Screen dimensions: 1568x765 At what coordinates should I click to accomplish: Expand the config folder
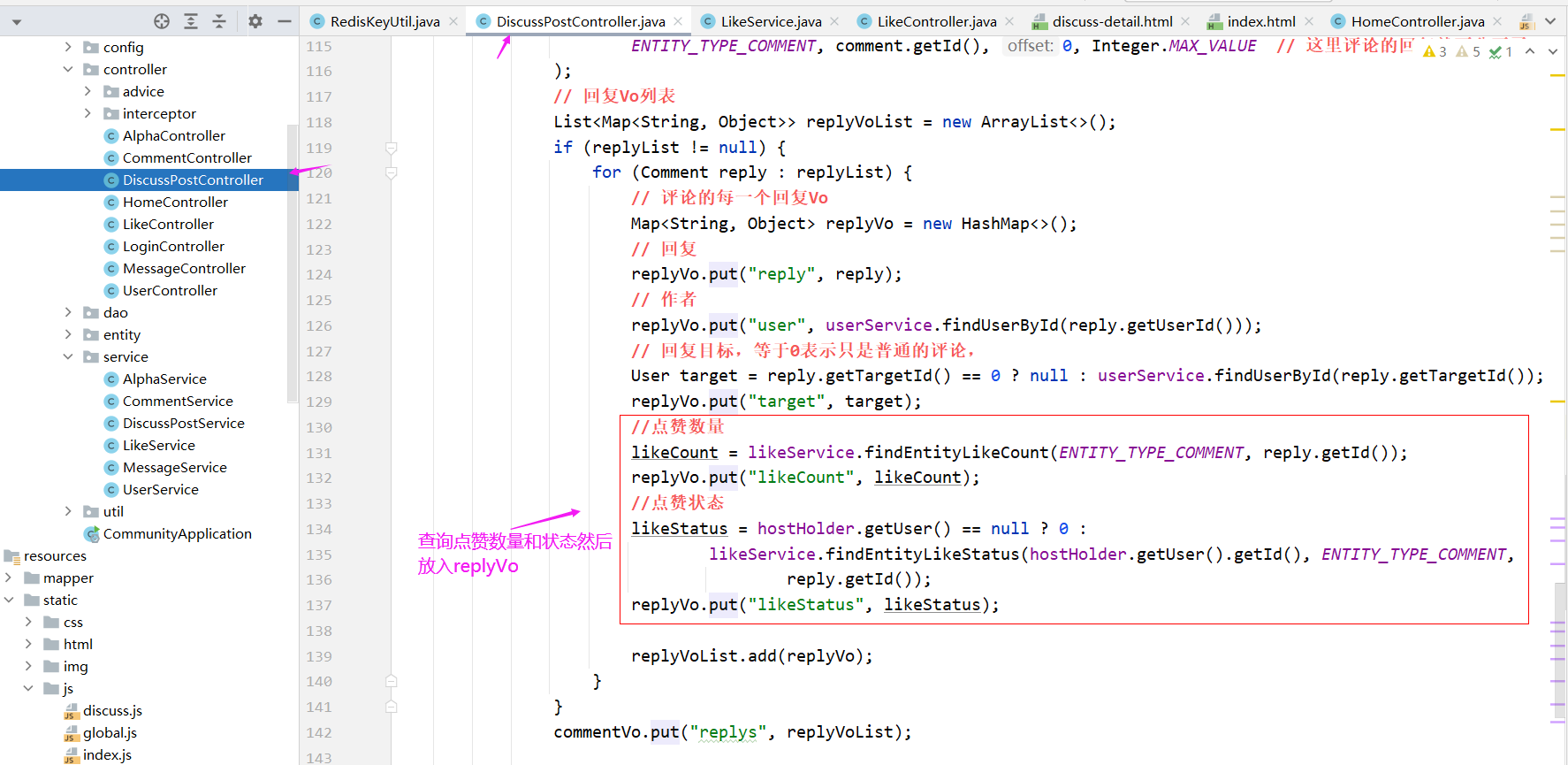click(68, 47)
